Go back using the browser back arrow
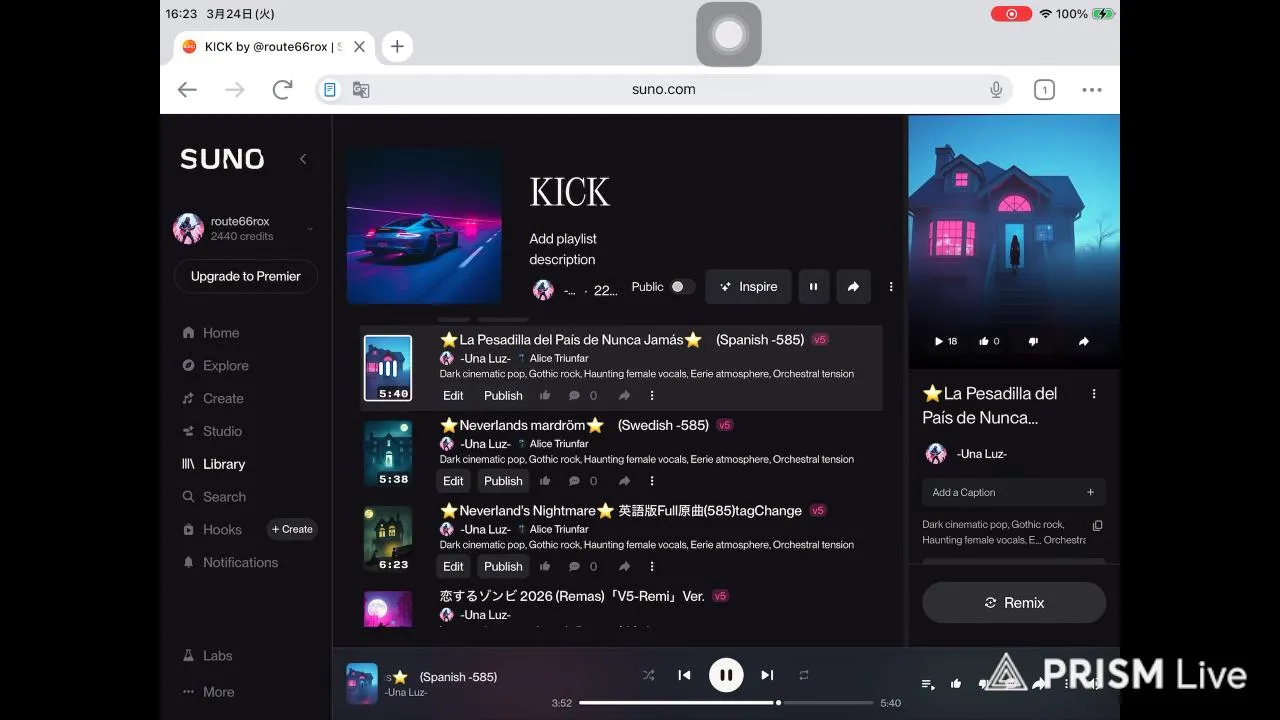The image size is (1280, 720). tap(187, 90)
